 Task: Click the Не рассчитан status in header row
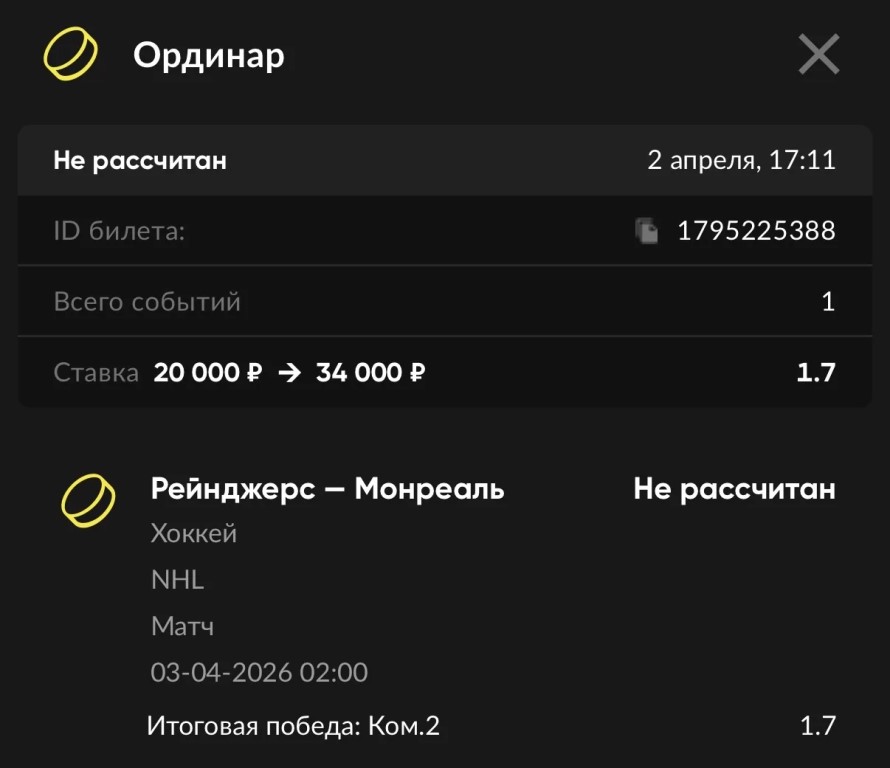click(140, 160)
